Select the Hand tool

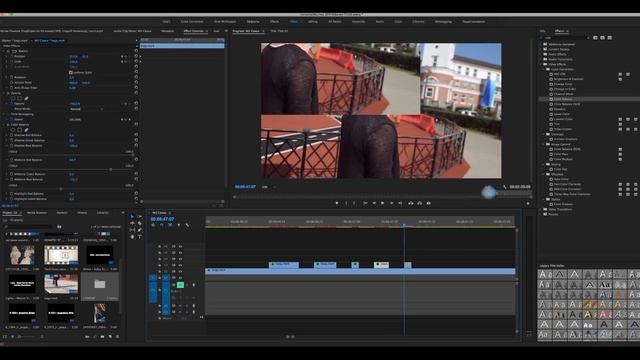pos(132,237)
